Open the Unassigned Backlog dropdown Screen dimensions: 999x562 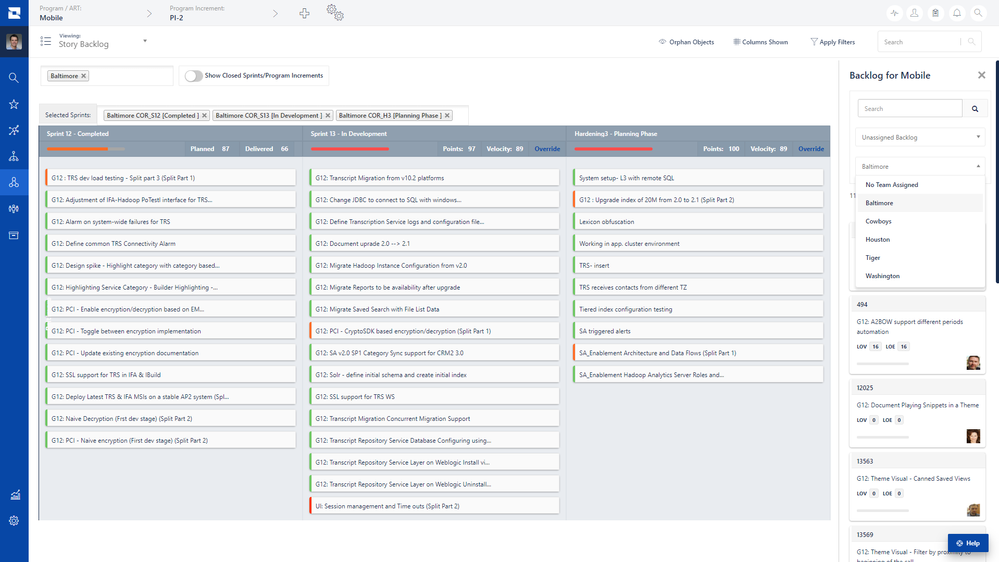pos(920,137)
